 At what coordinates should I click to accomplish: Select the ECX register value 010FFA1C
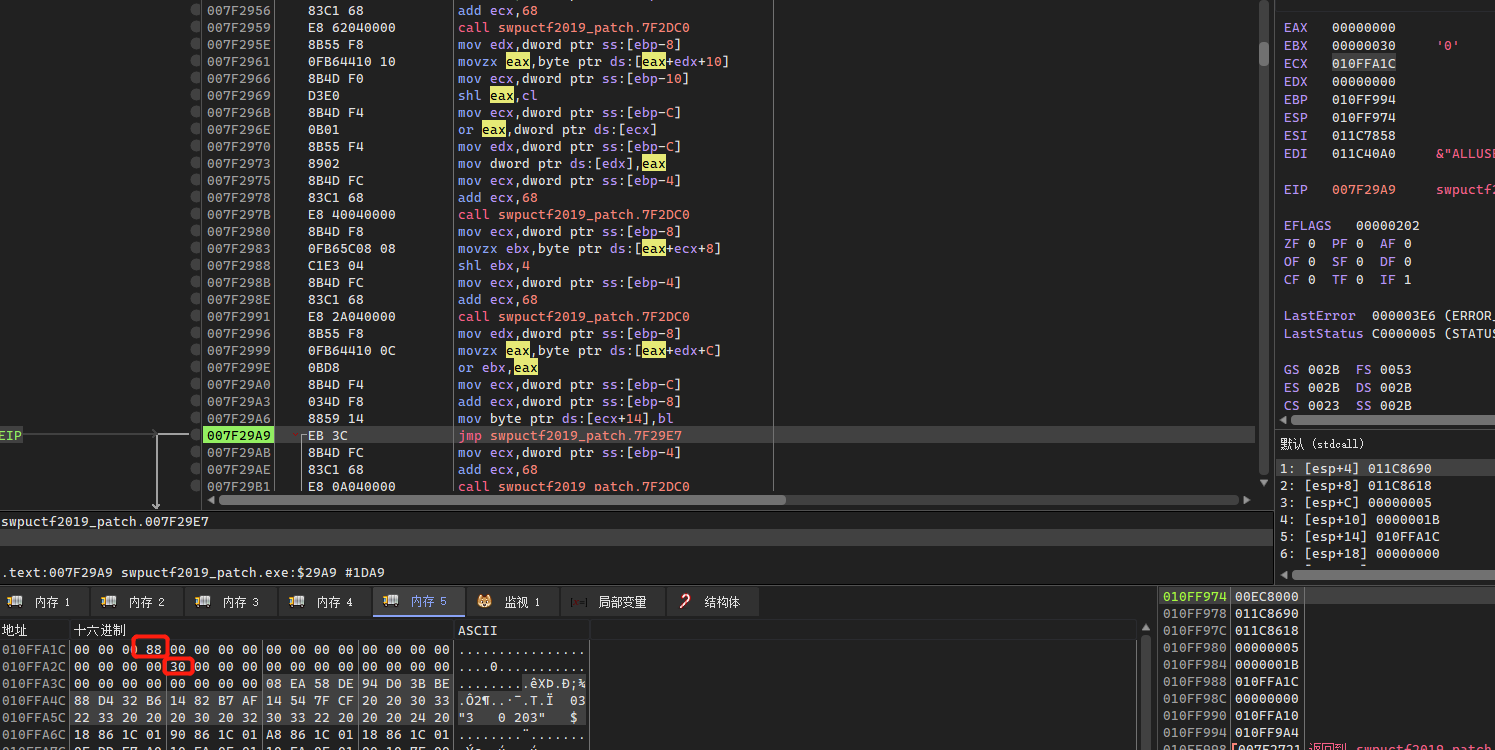point(1364,64)
